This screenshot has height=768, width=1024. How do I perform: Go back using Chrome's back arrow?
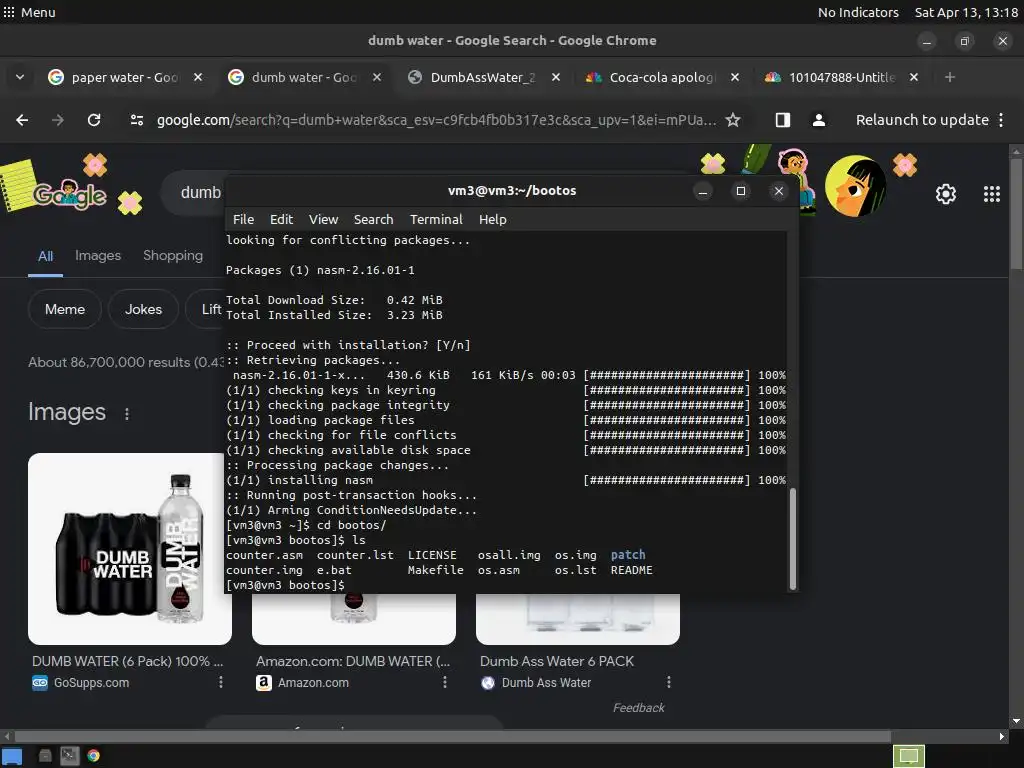[x=22, y=120]
